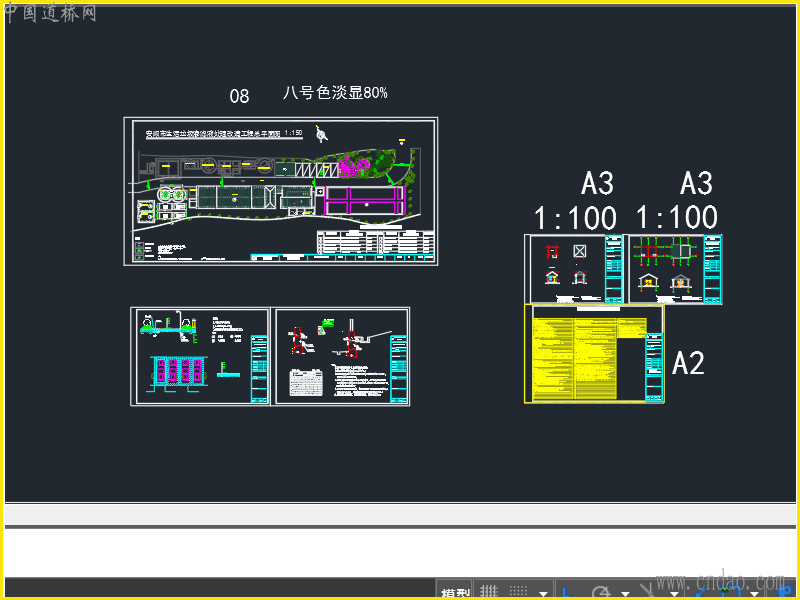
Task: Select the large site plan drawing sheet
Action: click(281, 191)
